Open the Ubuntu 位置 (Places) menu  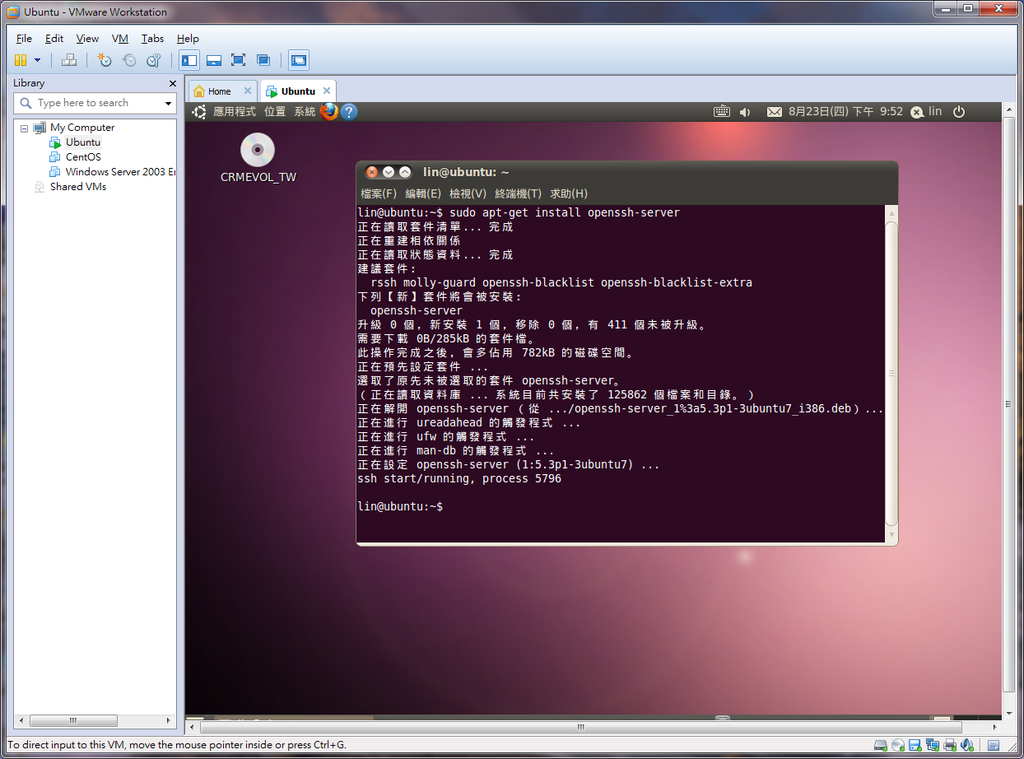click(275, 112)
